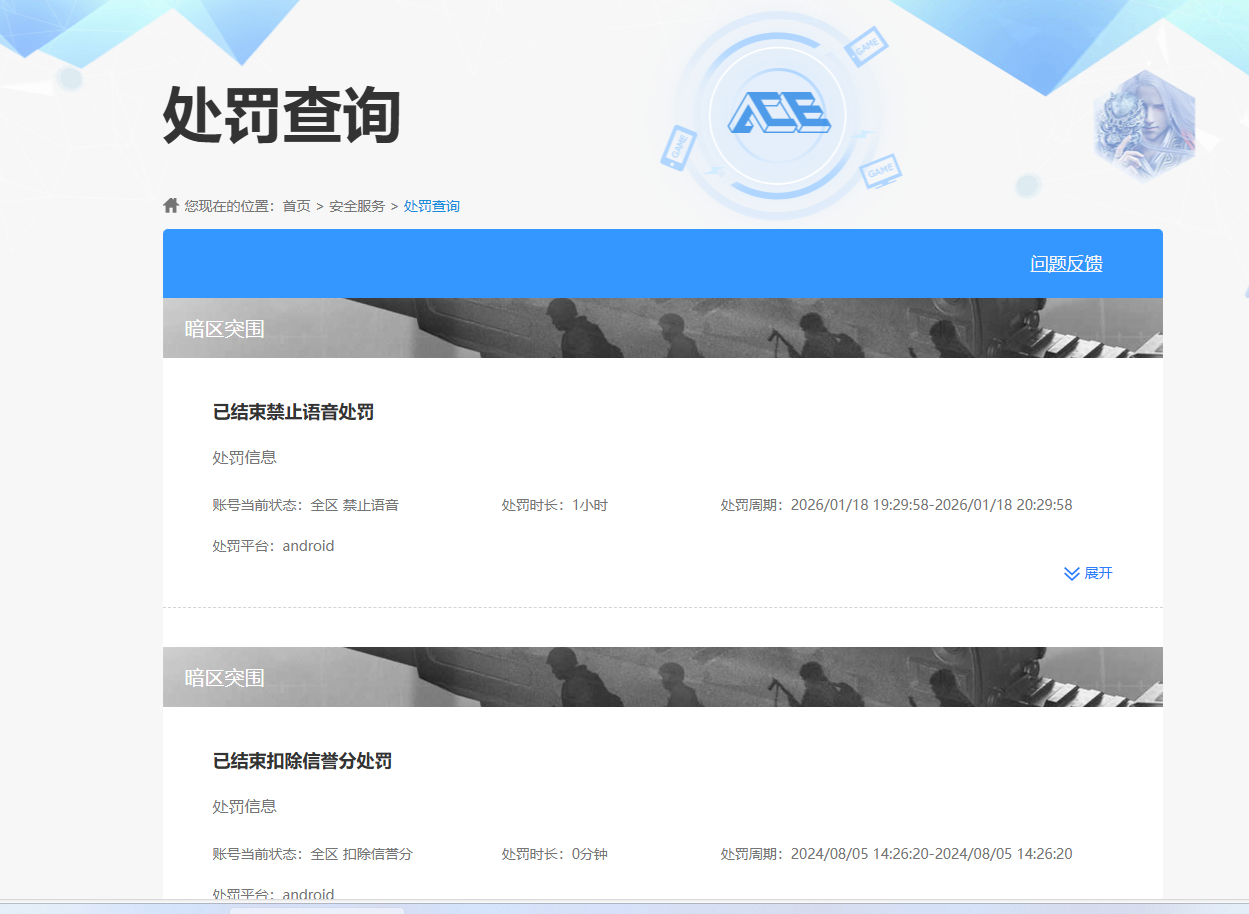Click 账号当前状态：全区 扣除信誉分 text
This screenshot has height=914, width=1249.
click(x=313, y=854)
